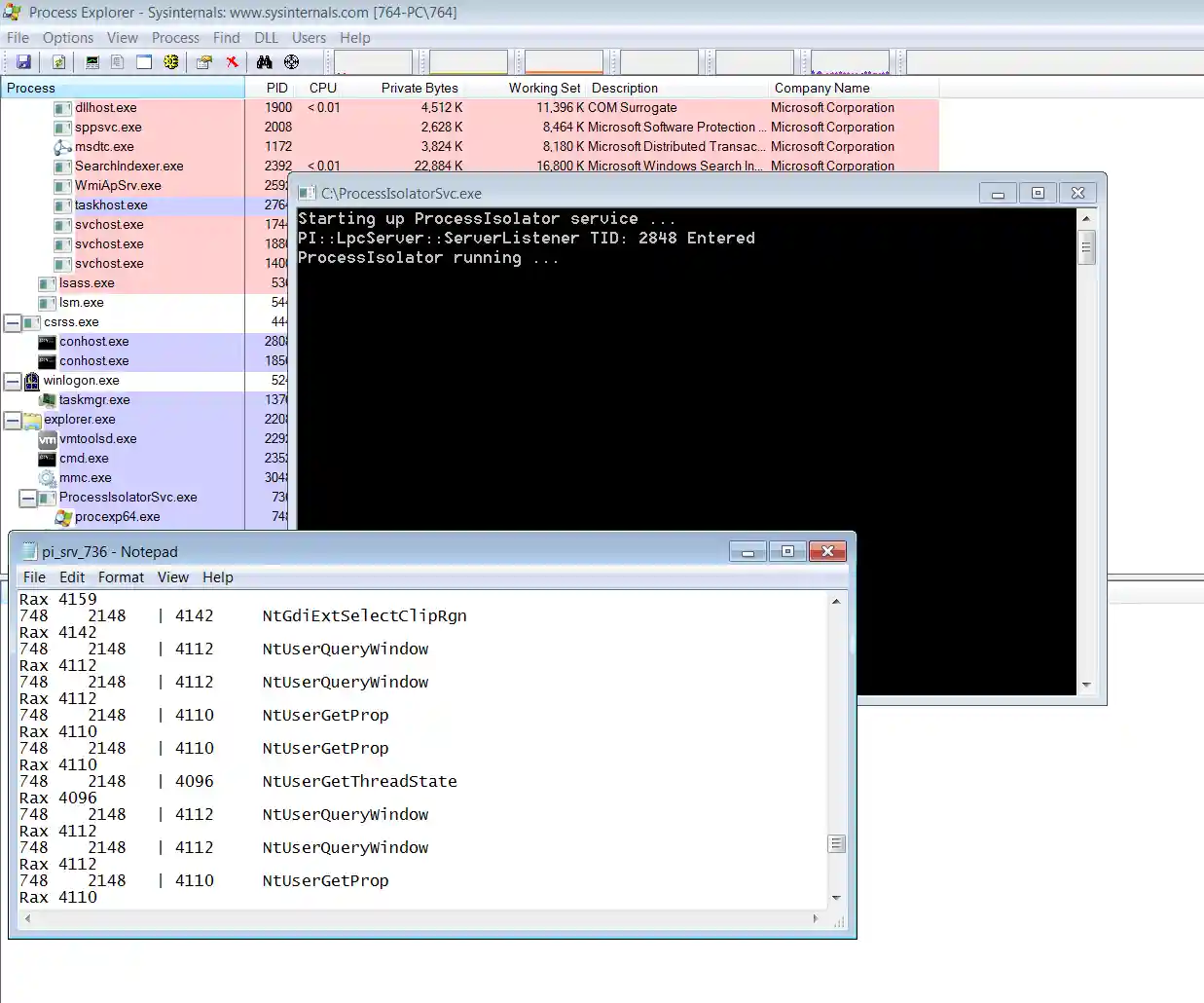Click the Company Name column header
Image resolution: width=1204 pixels, height=1003 pixels.
(x=821, y=88)
